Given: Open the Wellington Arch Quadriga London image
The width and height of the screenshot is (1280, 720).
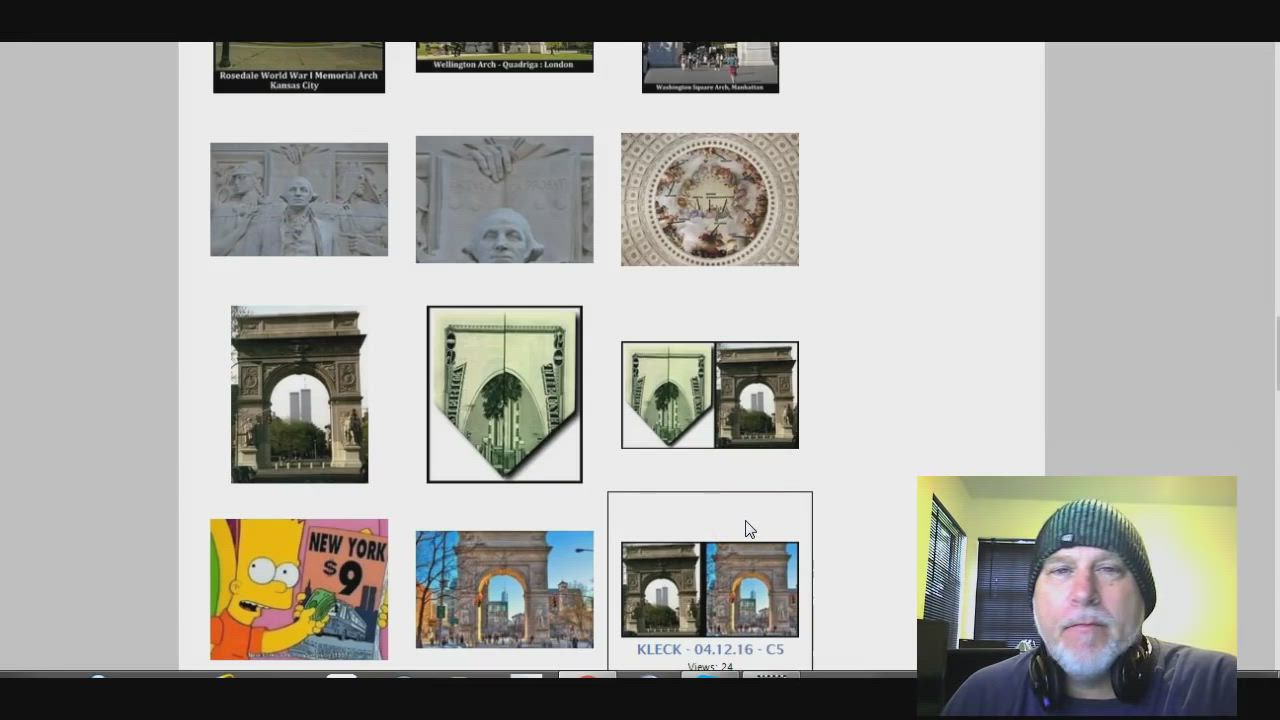Looking at the screenshot, I should [504, 56].
